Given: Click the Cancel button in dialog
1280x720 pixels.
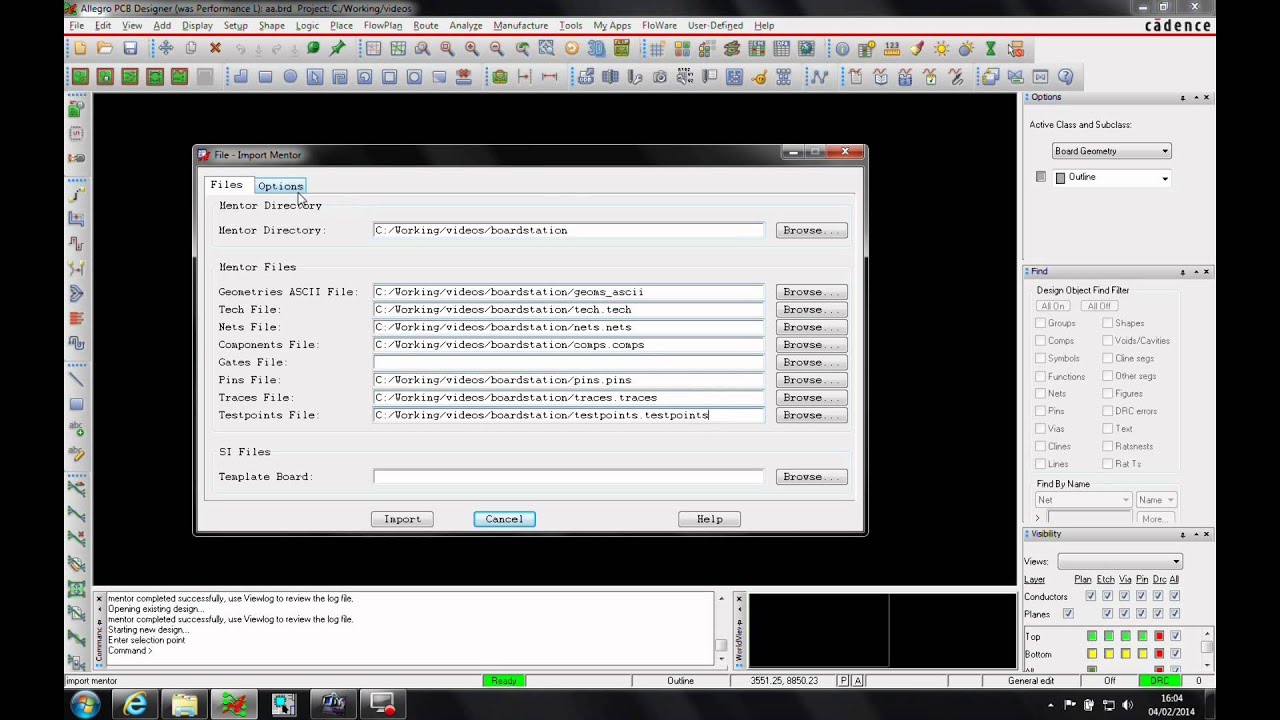Looking at the screenshot, I should [x=504, y=519].
